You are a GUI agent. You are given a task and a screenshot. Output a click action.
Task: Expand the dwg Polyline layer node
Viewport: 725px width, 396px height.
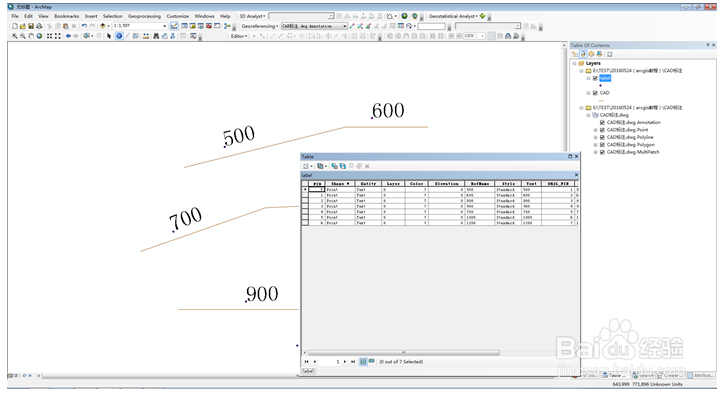point(596,137)
